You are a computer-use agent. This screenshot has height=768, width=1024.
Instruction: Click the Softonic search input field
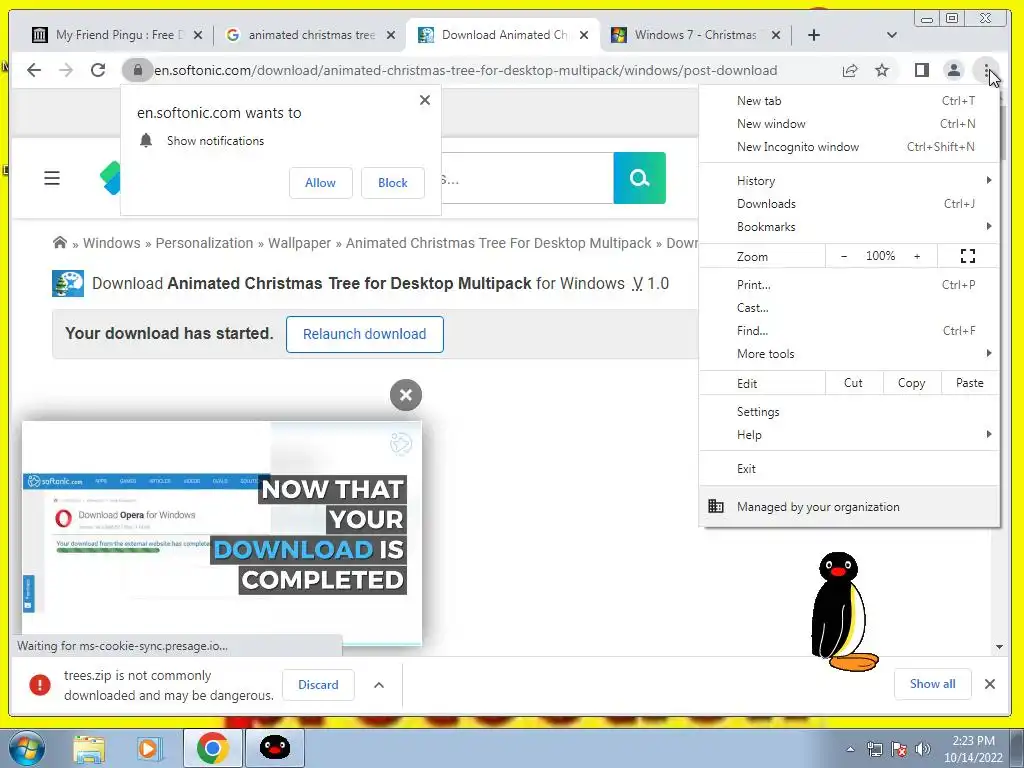point(527,178)
